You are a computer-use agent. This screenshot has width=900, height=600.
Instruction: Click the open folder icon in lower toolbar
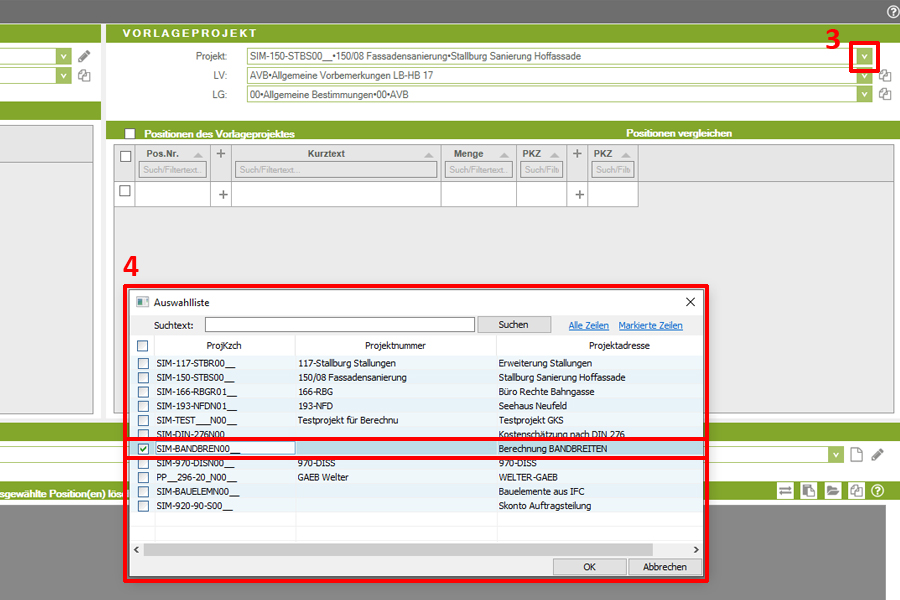pos(832,491)
